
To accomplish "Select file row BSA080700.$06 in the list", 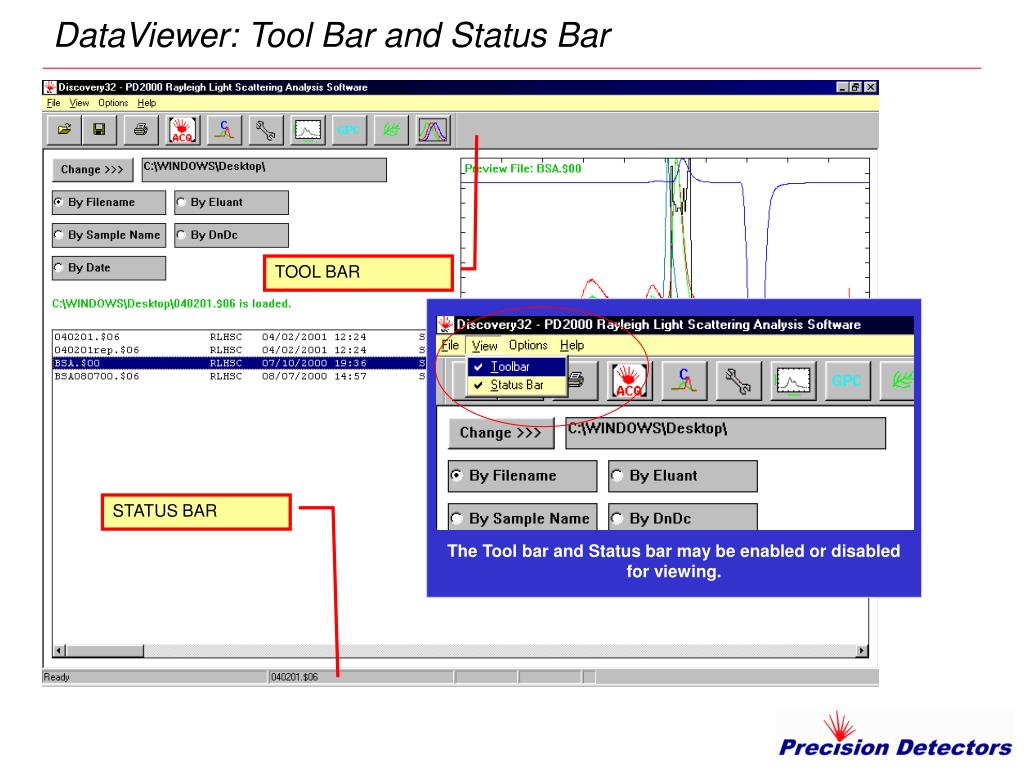I will (239, 376).
